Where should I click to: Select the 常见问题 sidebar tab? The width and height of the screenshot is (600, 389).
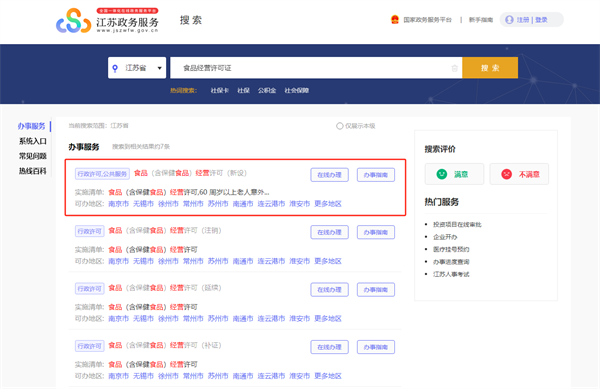point(33,156)
